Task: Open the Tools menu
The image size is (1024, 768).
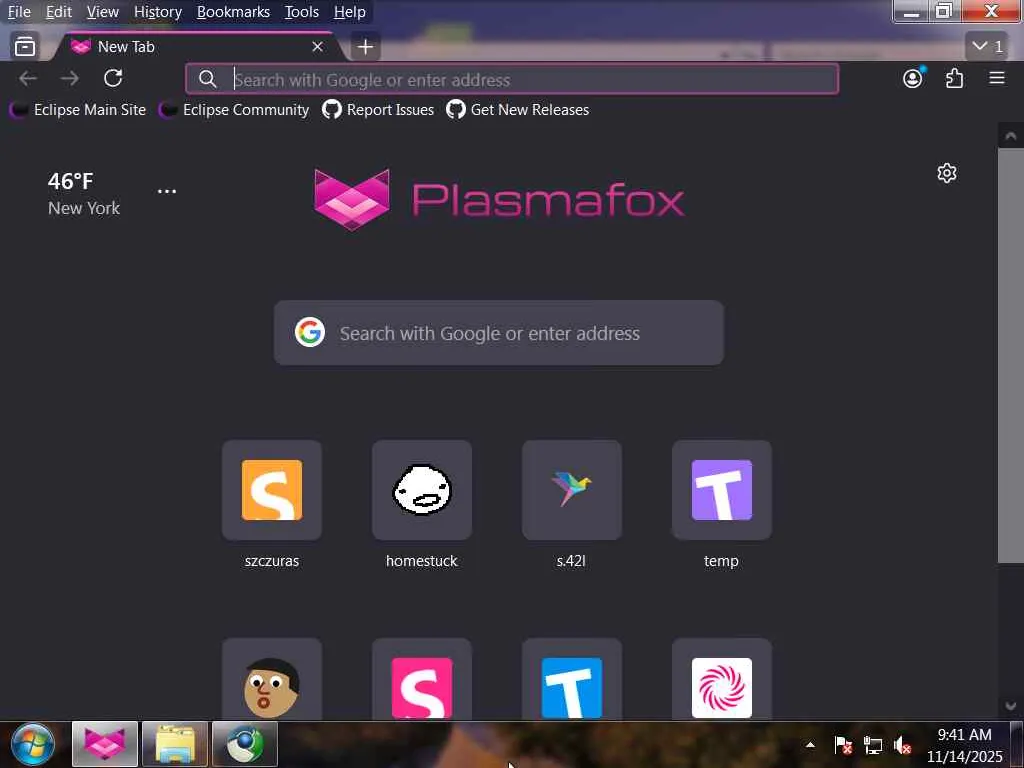Action: coord(302,12)
